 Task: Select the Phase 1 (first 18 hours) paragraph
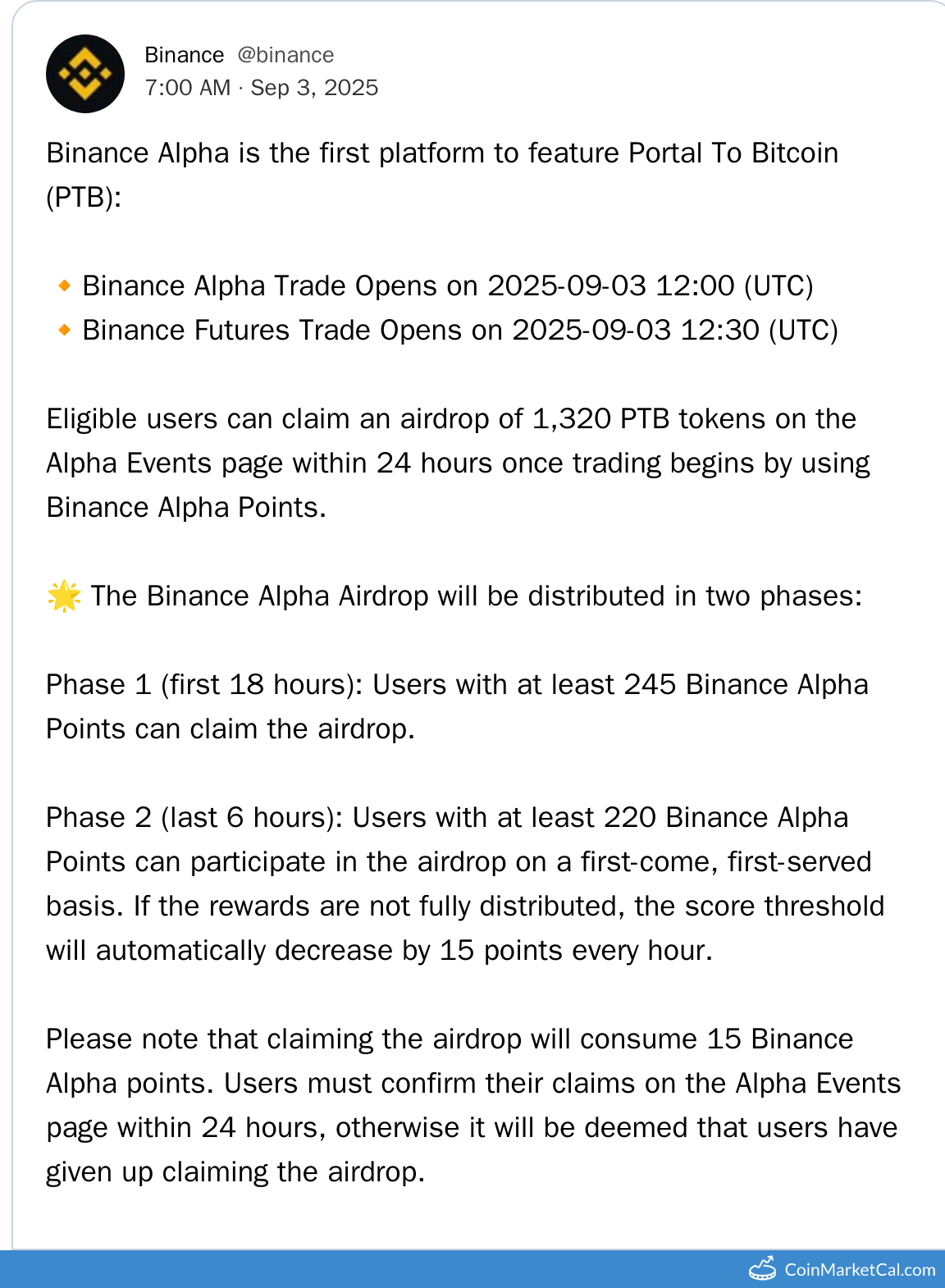(x=456, y=706)
